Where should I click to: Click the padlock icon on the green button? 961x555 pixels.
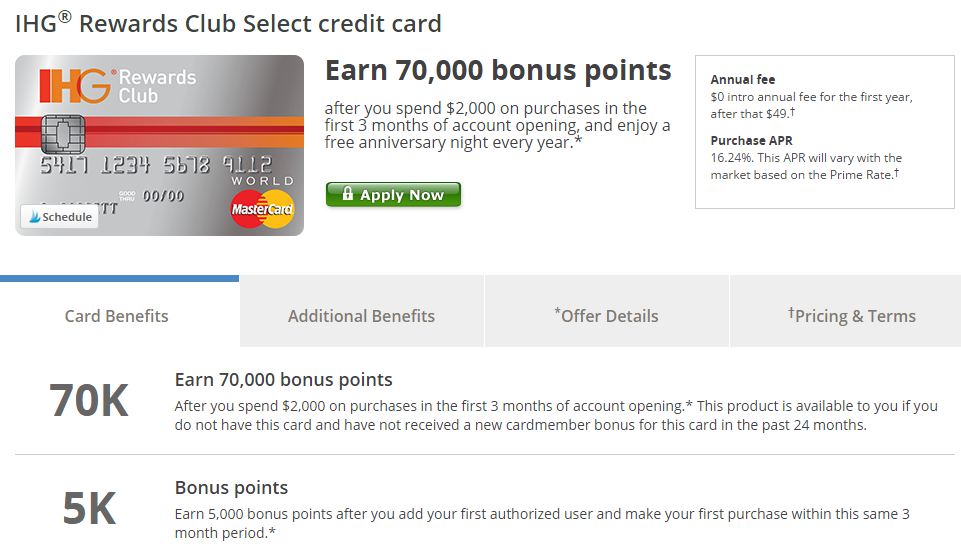[x=347, y=195]
